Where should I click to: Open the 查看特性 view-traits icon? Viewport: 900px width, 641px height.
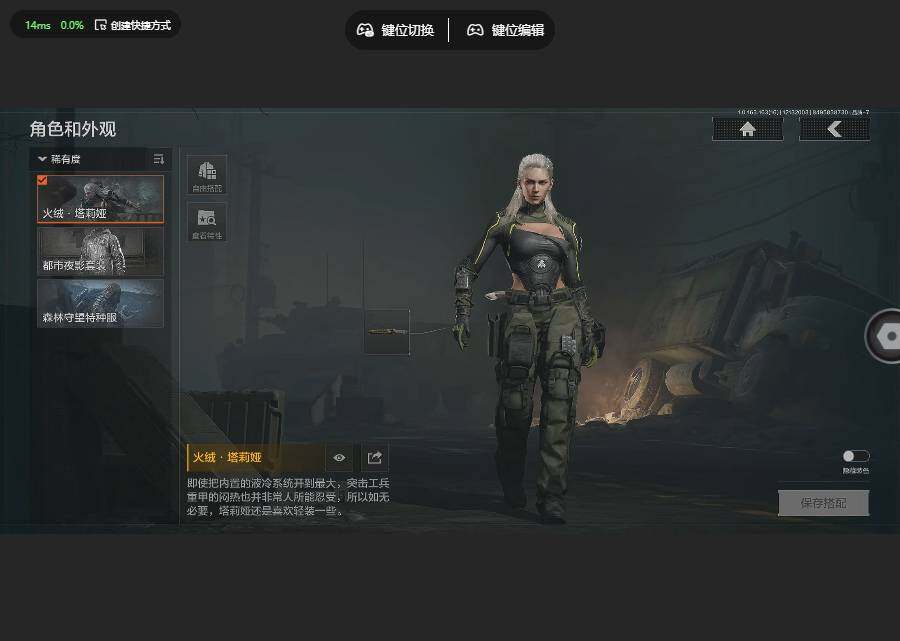click(x=207, y=222)
